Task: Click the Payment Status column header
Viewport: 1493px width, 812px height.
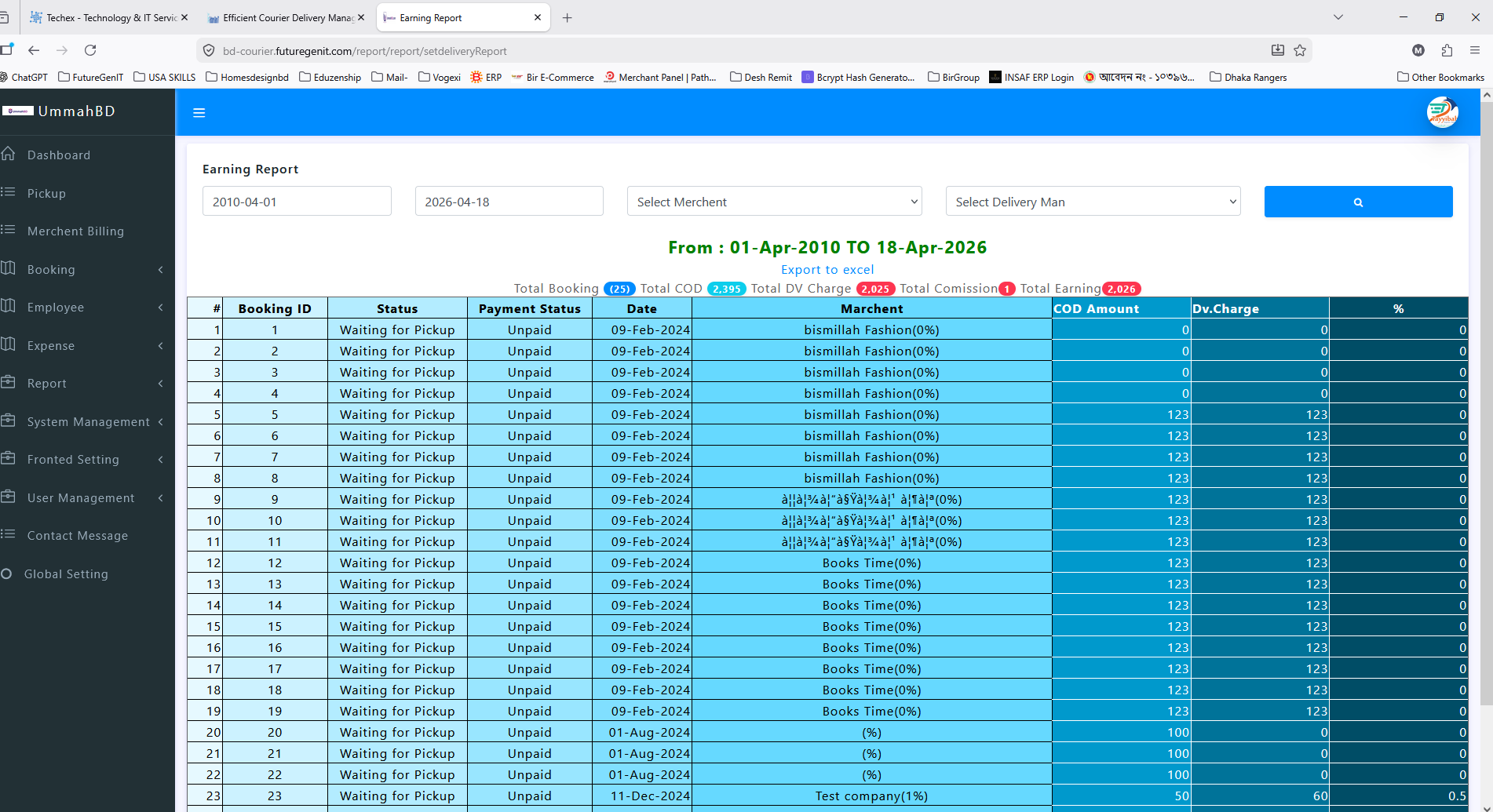Action: 530,308
